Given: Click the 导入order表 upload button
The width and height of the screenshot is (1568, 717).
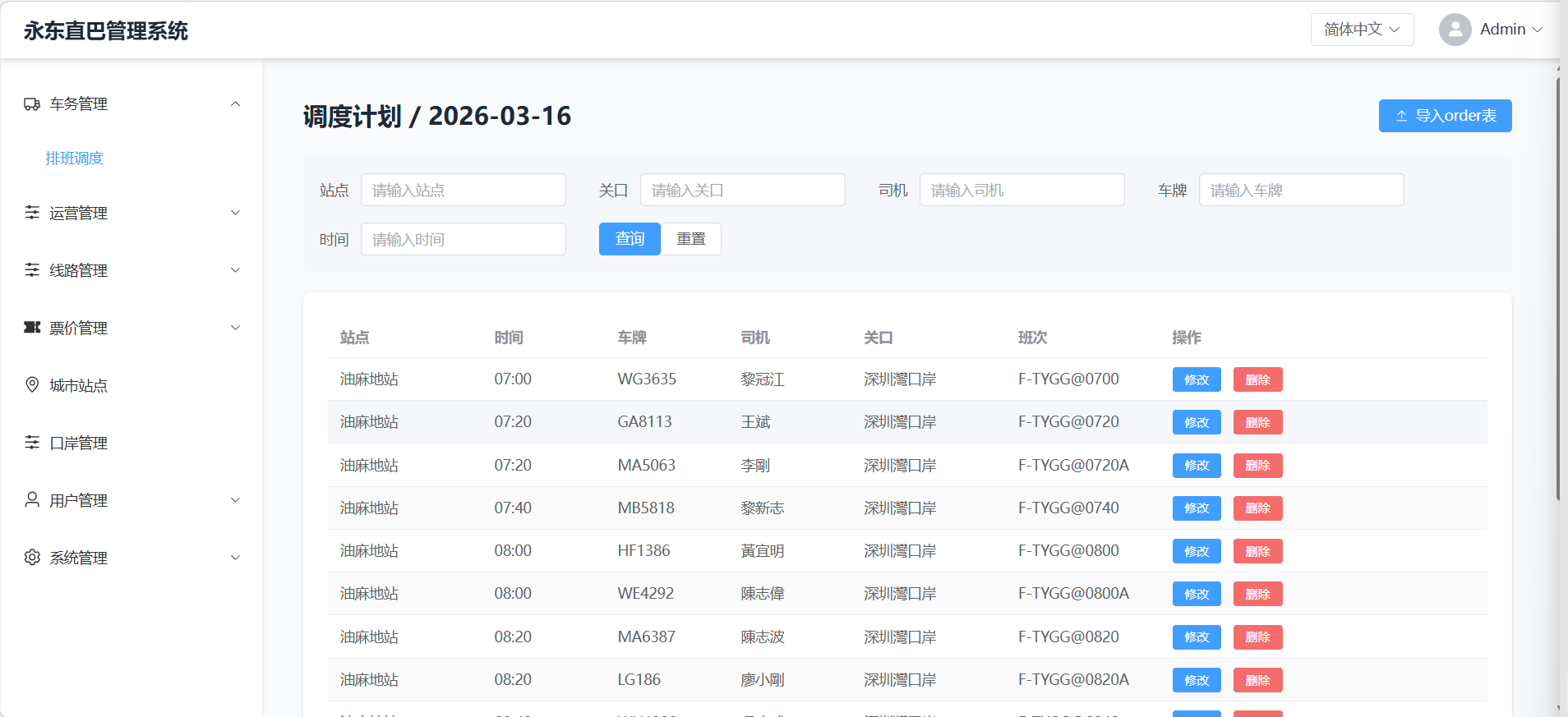Looking at the screenshot, I should [x=1445, y=116].
